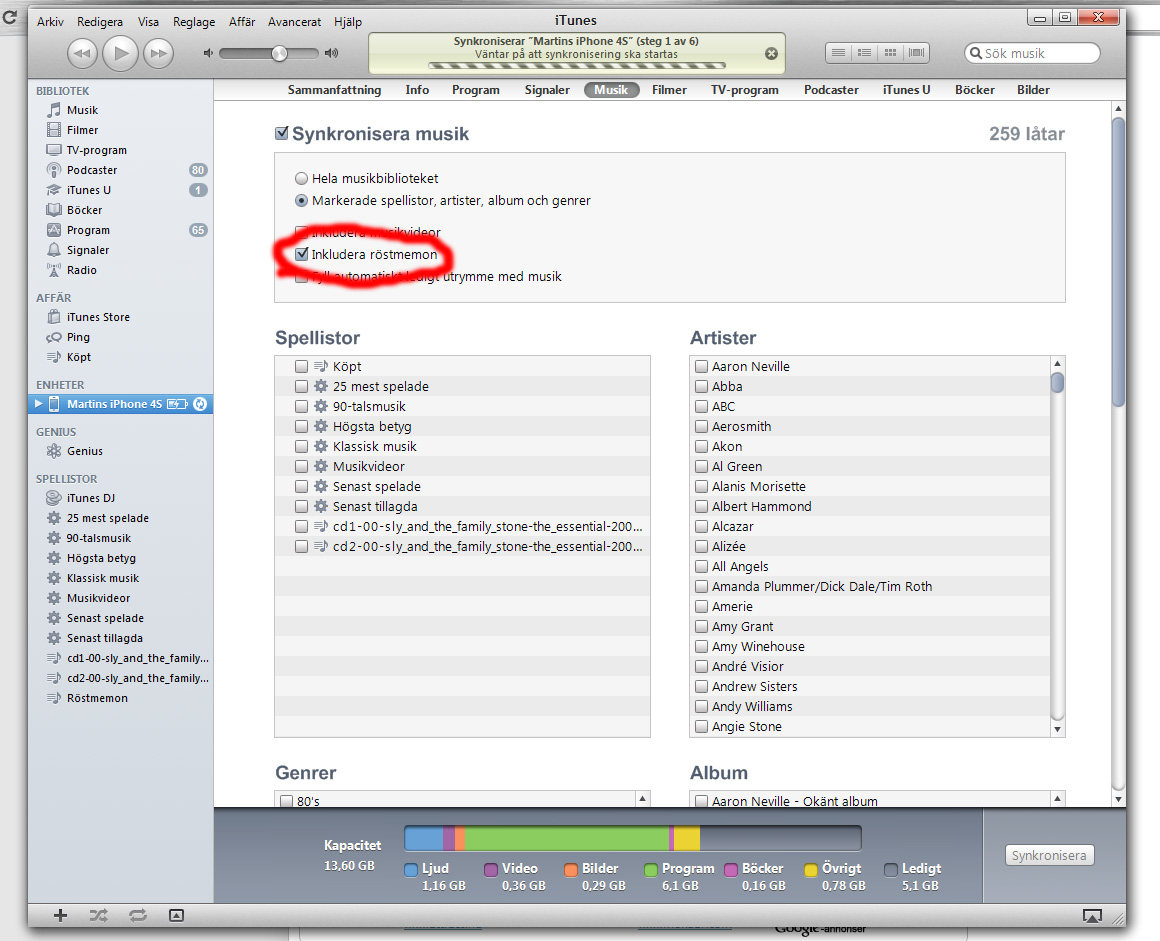Viewport: 1160px width, 941px height.
Task: Switch to grid view
Action: (x=890, y=53)
